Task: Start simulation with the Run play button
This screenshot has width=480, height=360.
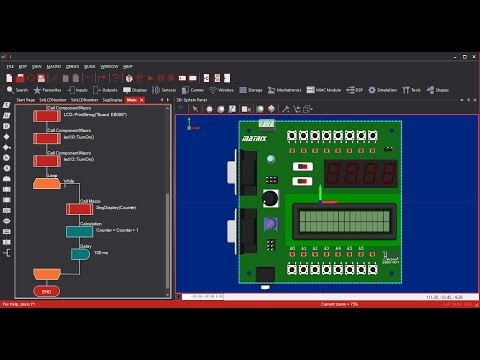Action: pyautogui.click(x=150, y=78)
